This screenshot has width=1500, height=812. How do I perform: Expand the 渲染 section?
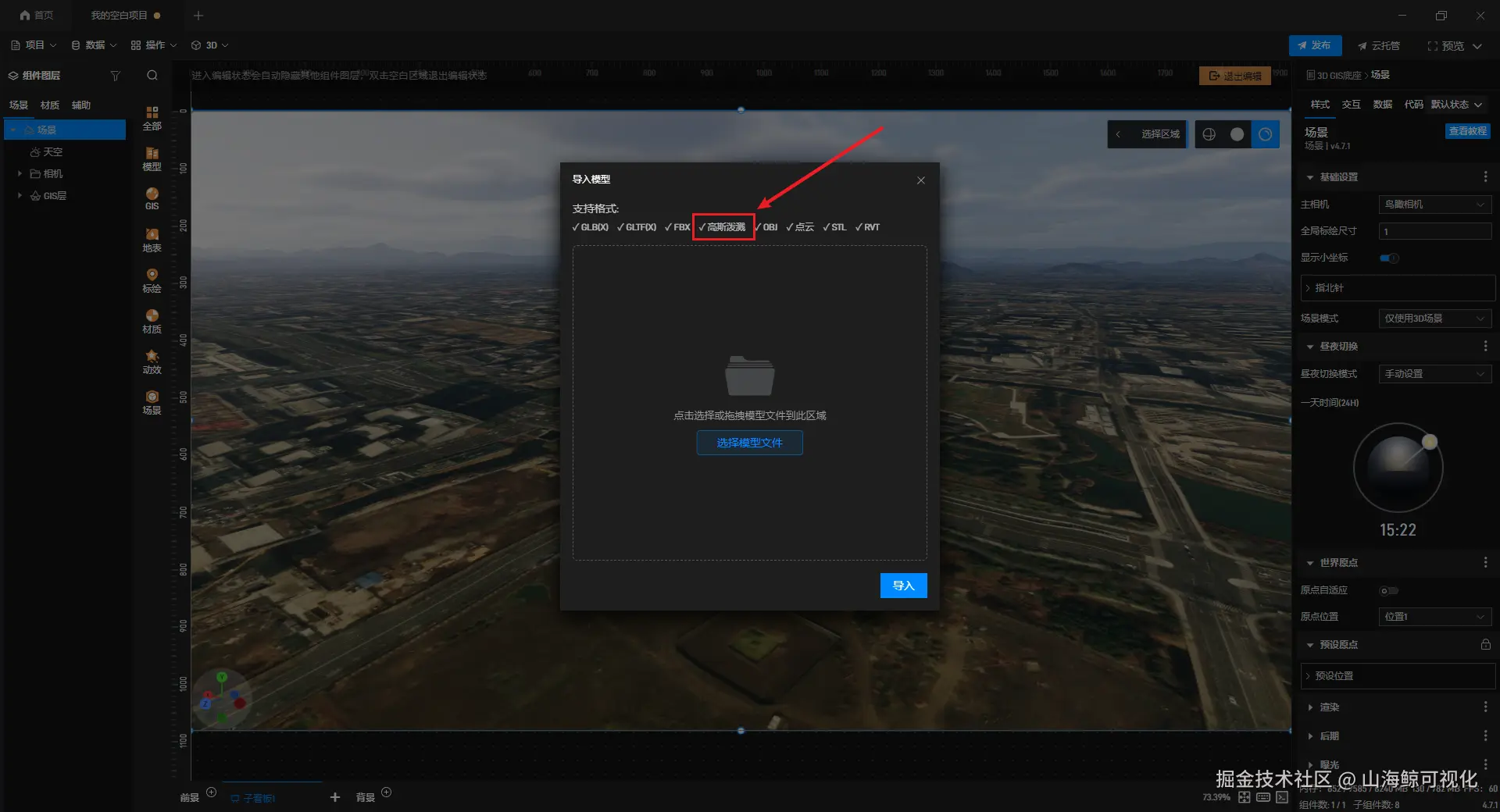click(1310, 707)
